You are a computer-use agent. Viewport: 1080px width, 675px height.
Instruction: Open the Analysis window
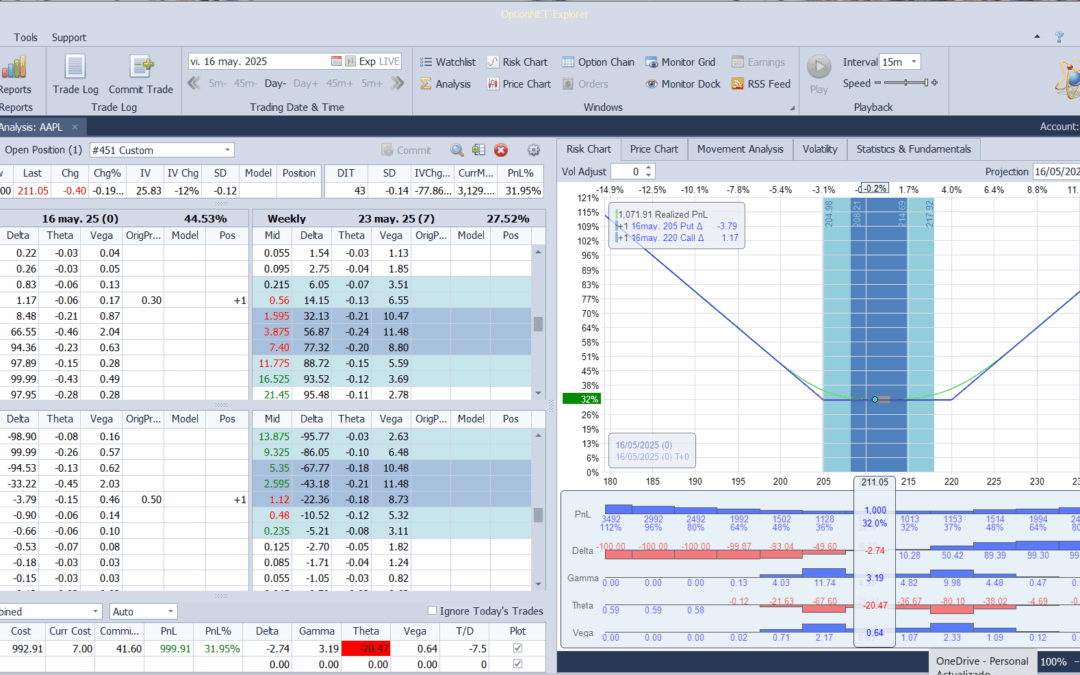(446, 84)
